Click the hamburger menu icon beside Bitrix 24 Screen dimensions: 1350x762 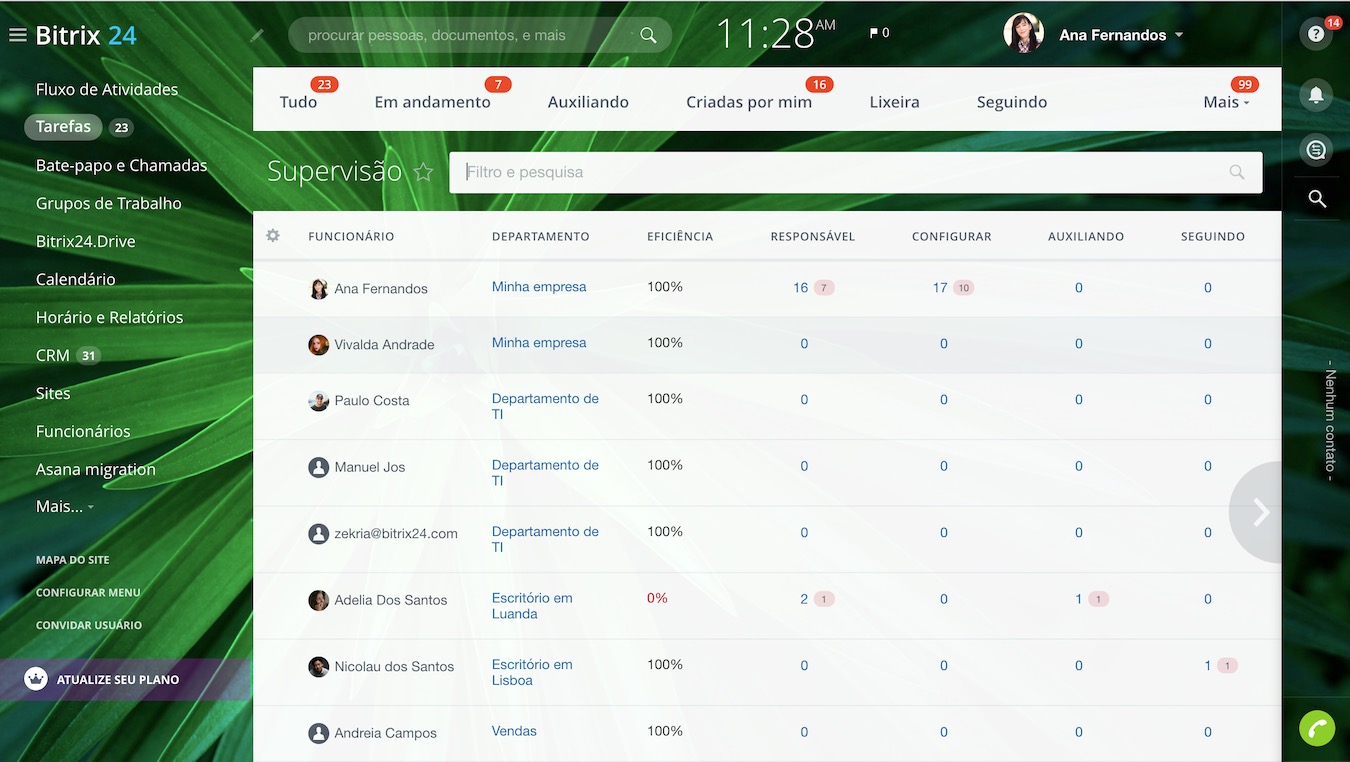point(17,36)
